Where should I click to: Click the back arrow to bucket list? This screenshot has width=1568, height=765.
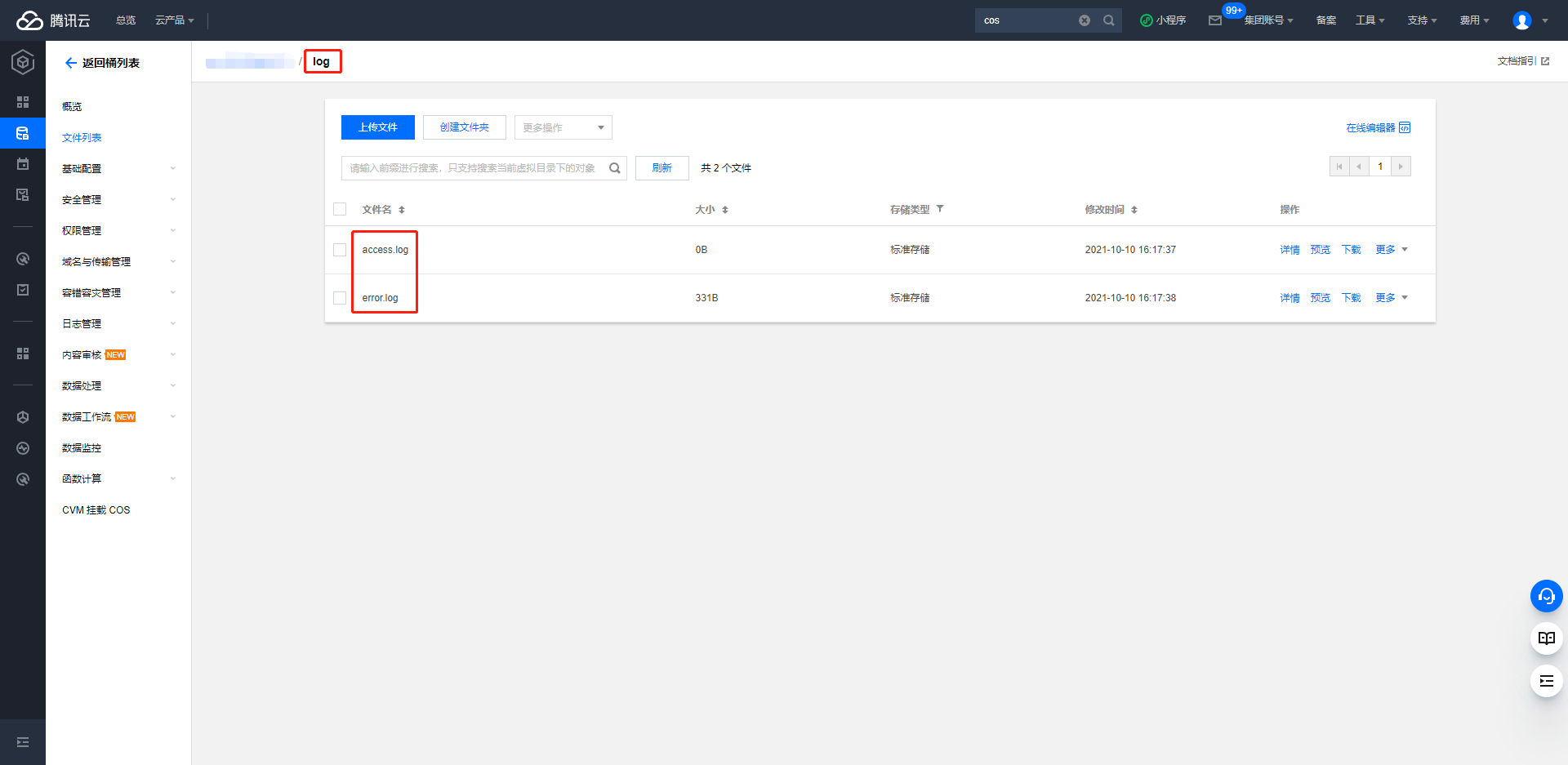71,63
